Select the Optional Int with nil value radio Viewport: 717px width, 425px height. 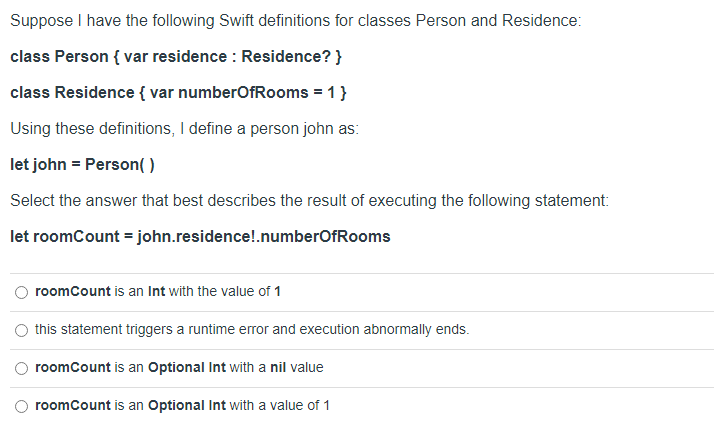(21, 368)
